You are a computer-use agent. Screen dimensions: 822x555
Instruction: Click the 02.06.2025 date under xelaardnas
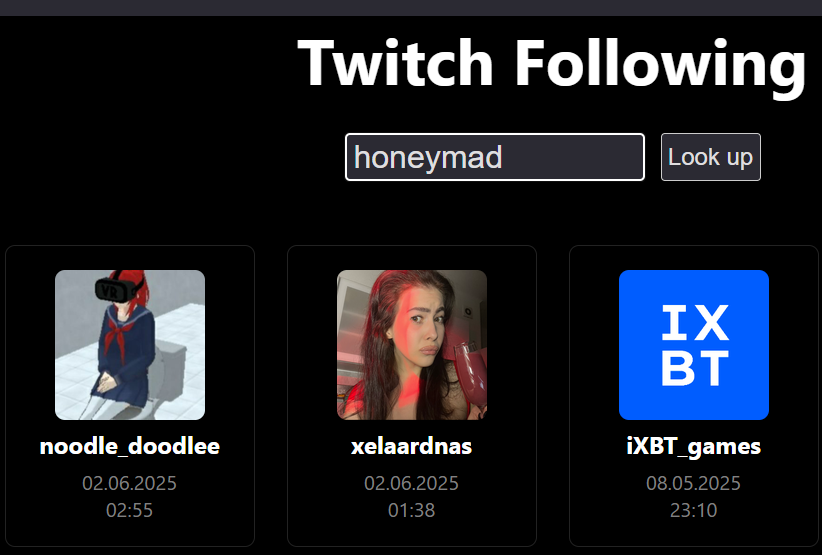click(412, 483)
